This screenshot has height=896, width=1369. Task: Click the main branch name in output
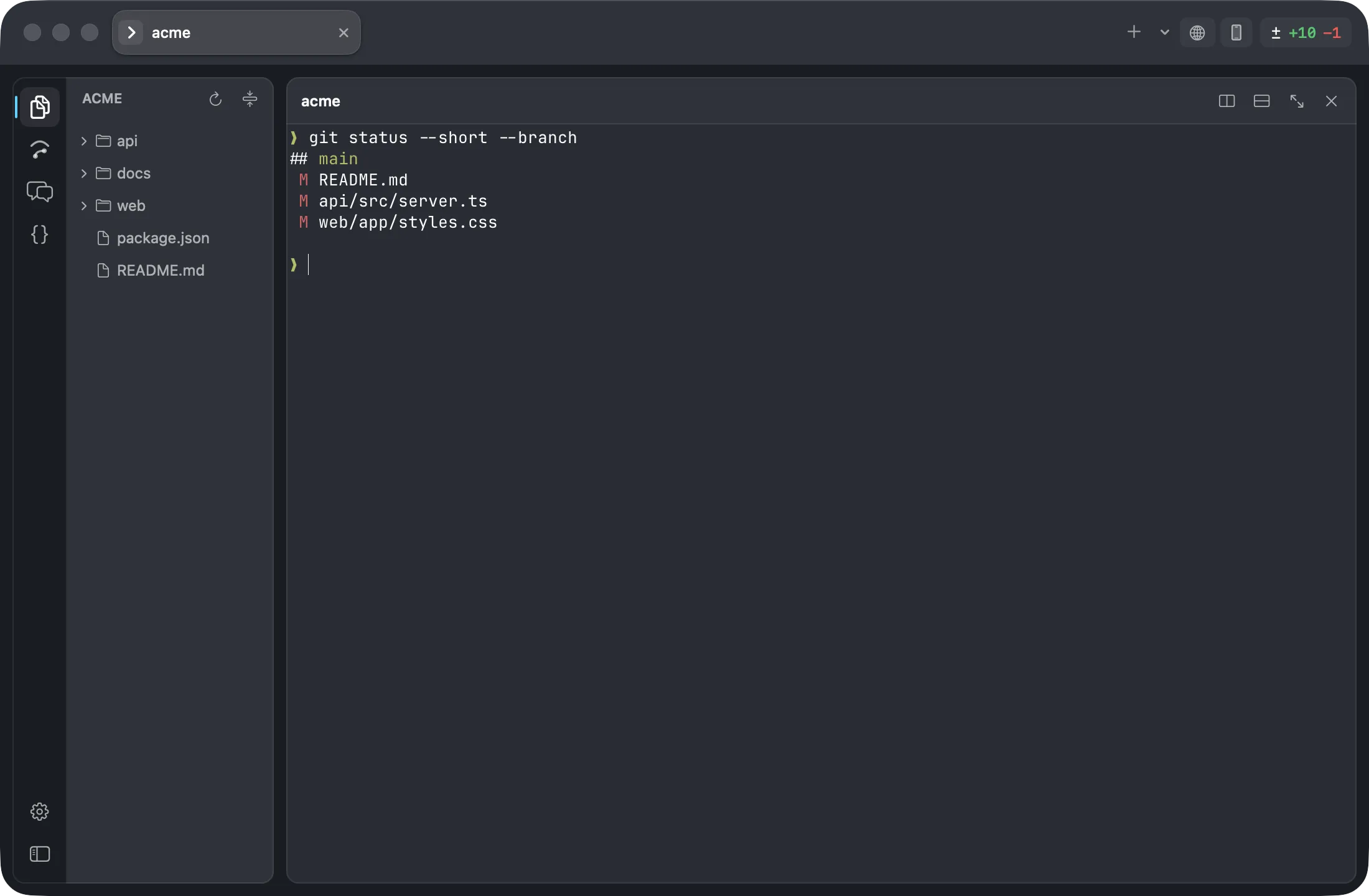pyautogui.click(x=339, y=159)
